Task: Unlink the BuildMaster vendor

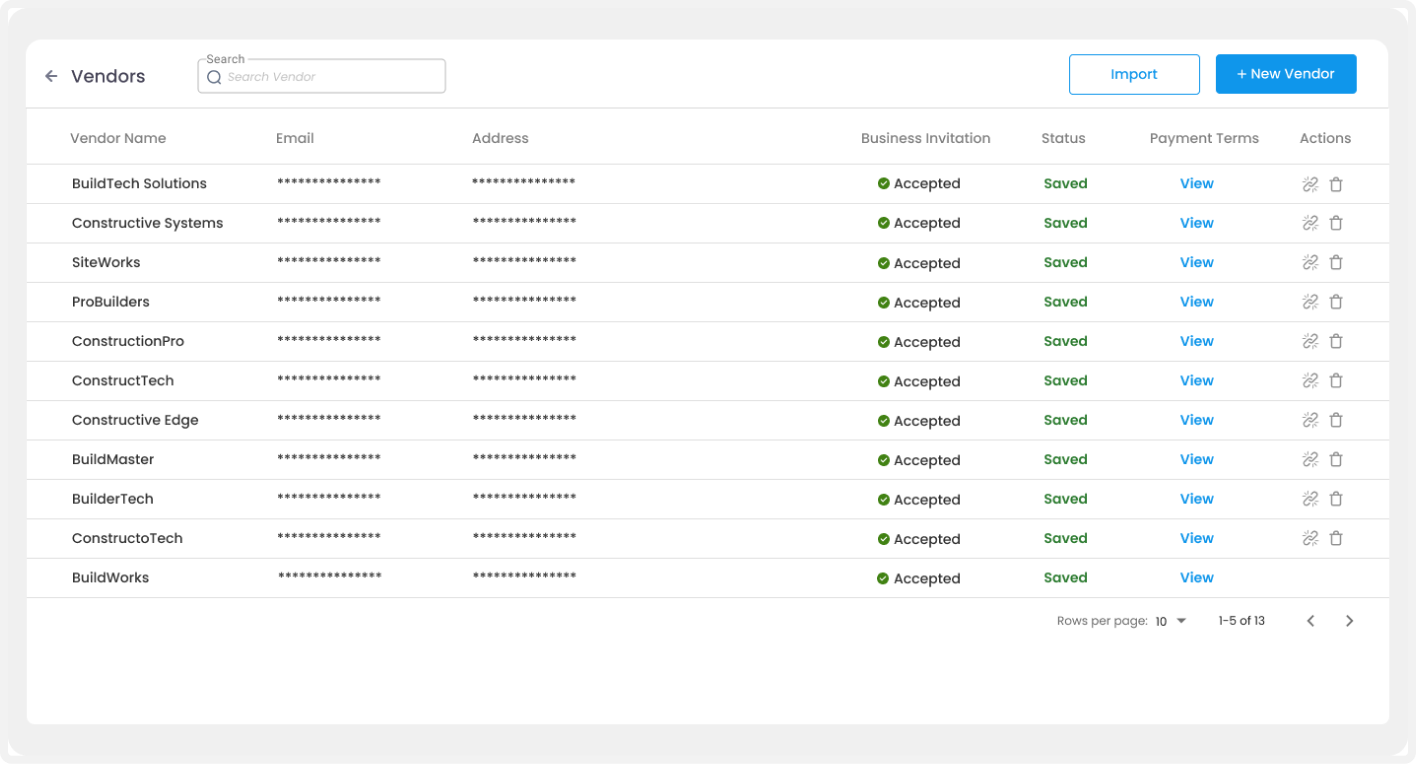Action: tap(1310, 460)
